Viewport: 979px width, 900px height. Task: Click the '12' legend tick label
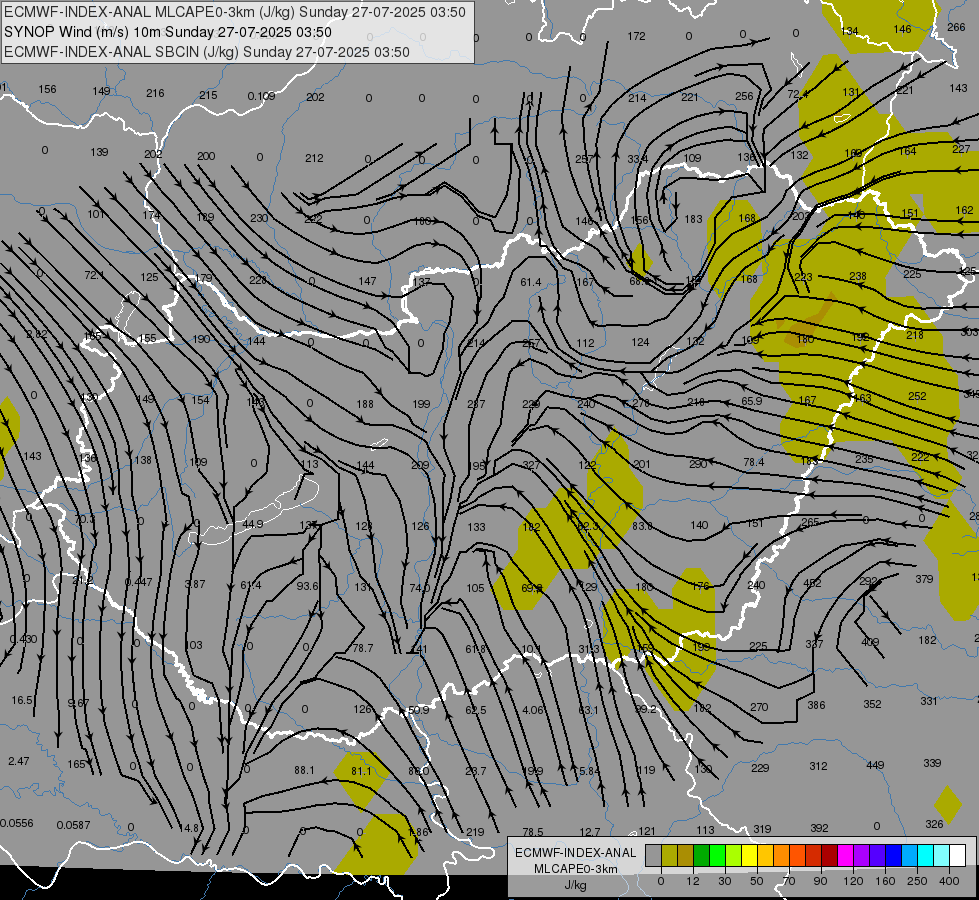[x=693, y=881]
